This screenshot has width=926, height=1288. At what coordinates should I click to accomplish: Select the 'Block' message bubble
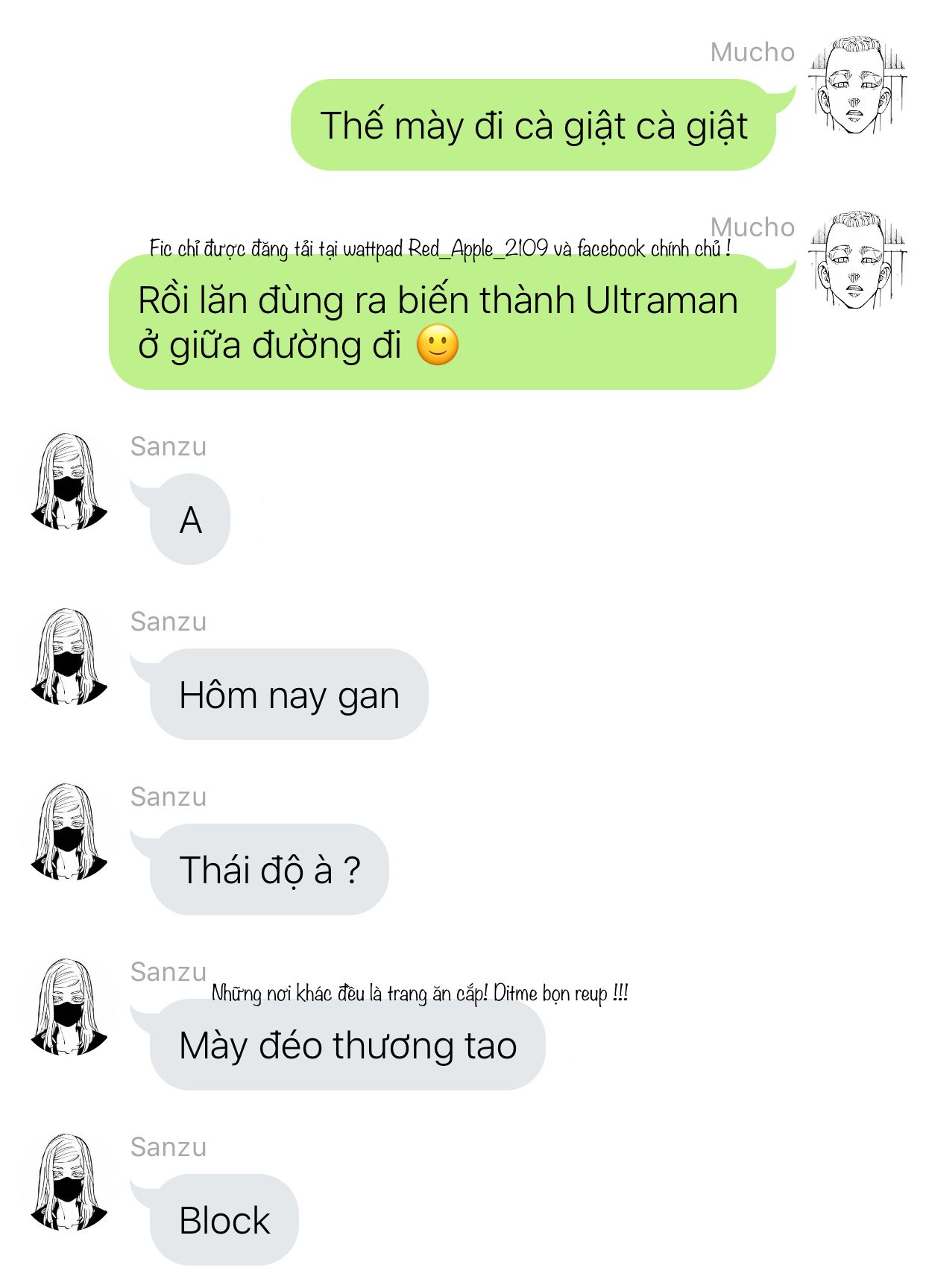click(x=224, y=1220)
